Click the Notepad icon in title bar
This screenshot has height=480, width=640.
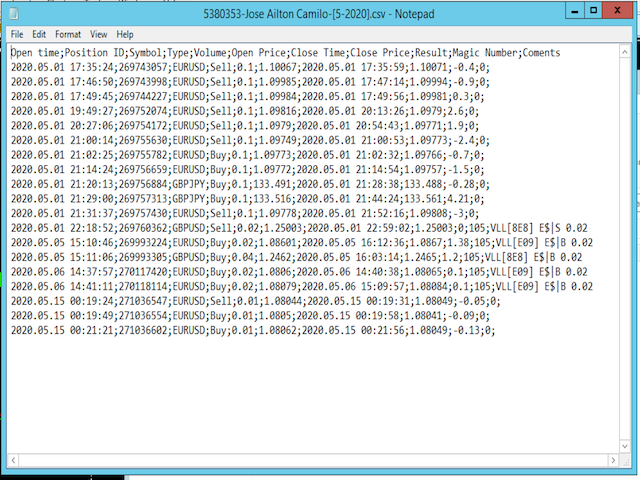[14, 13]
